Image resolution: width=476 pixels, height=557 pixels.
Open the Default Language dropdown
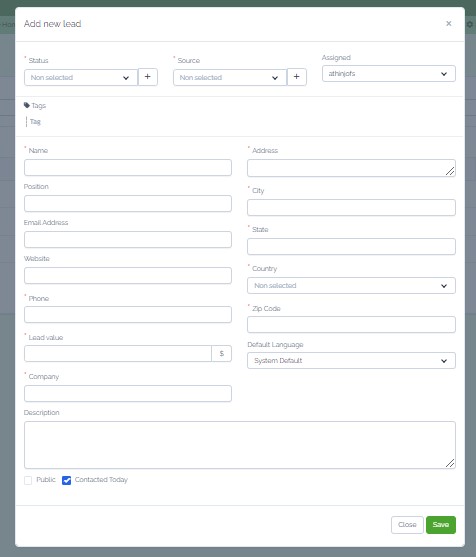[351, 361]
